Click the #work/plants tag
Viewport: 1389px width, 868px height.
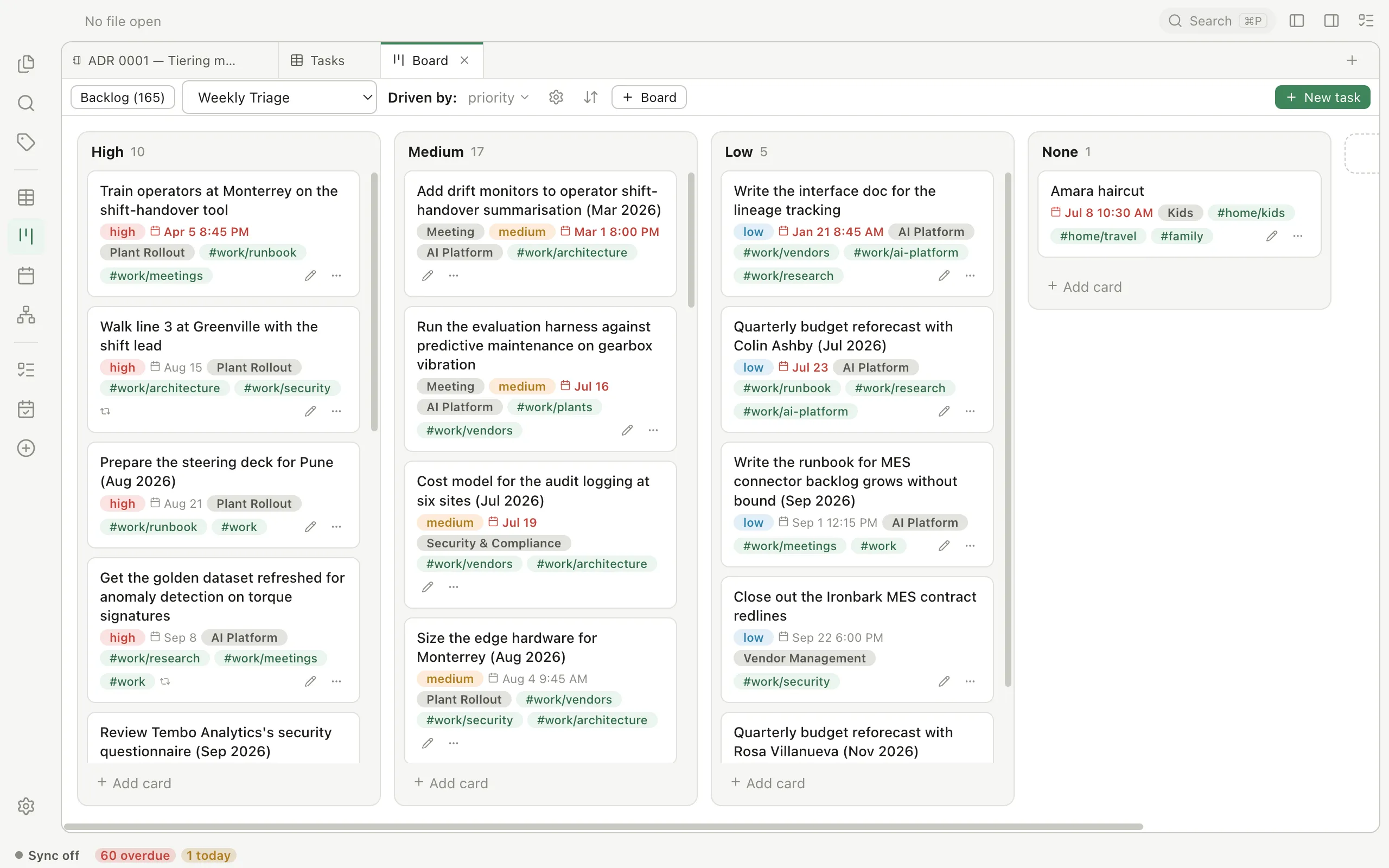[x=554, y=407]
